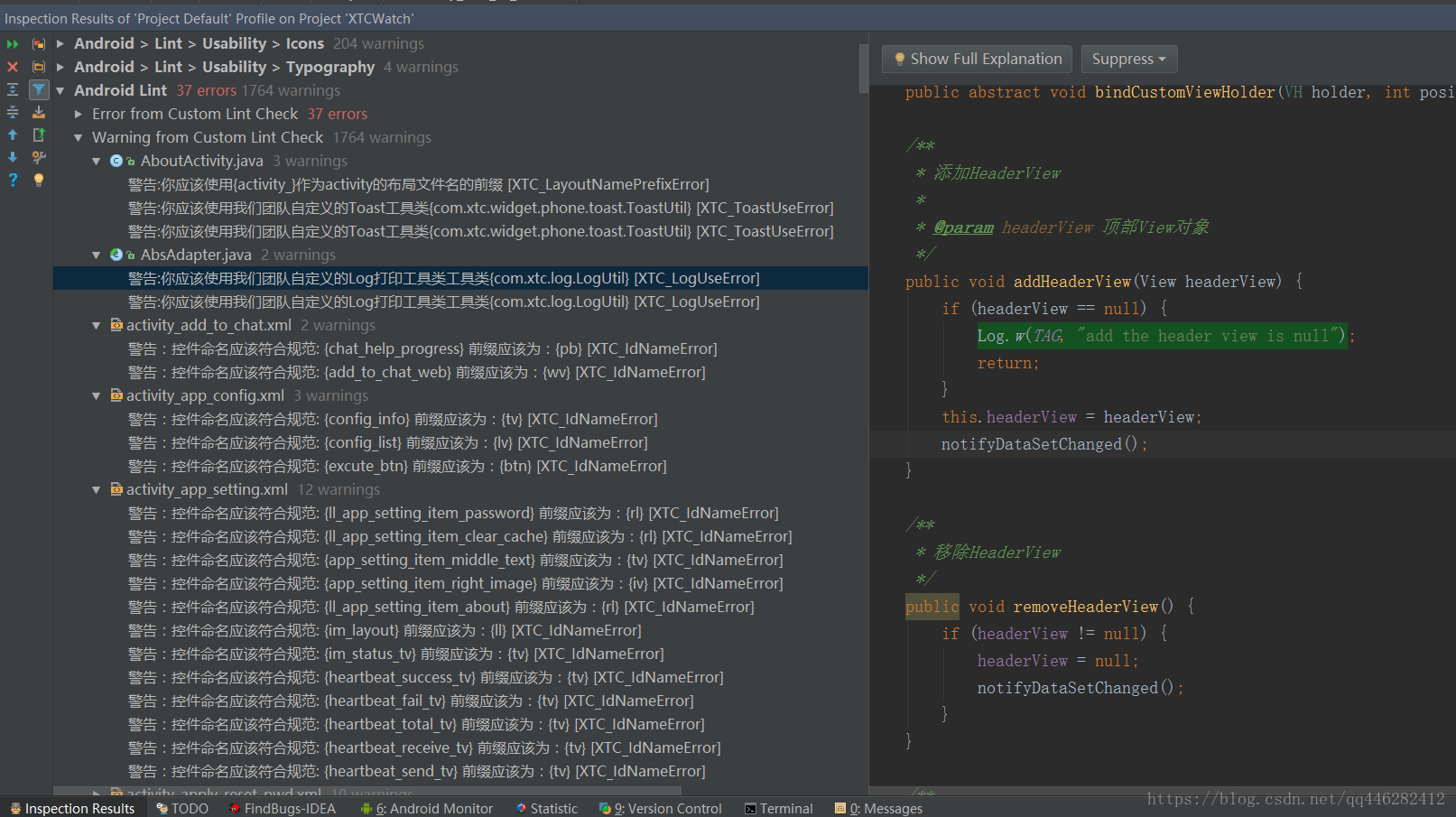Open the Terminal tool window tab
Screen dimensions: 1456x817
pos(778,808)
